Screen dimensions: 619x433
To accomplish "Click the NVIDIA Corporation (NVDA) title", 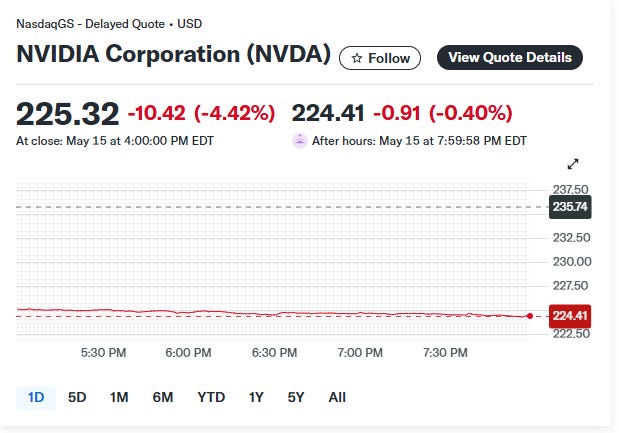I will (x=173, y=54).
